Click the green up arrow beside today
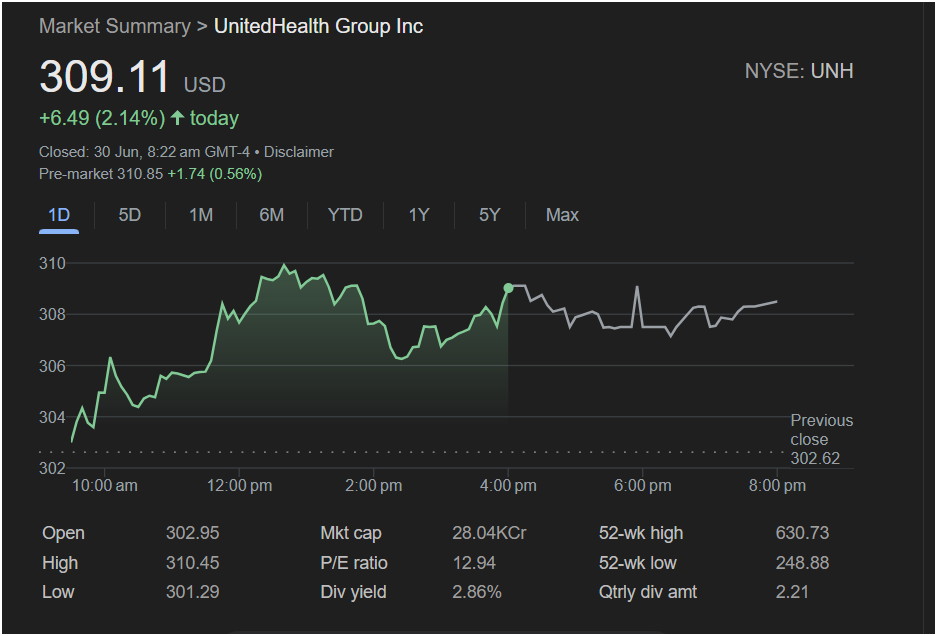This screenshot has width=937, height=636. click(x=177, y=118)
